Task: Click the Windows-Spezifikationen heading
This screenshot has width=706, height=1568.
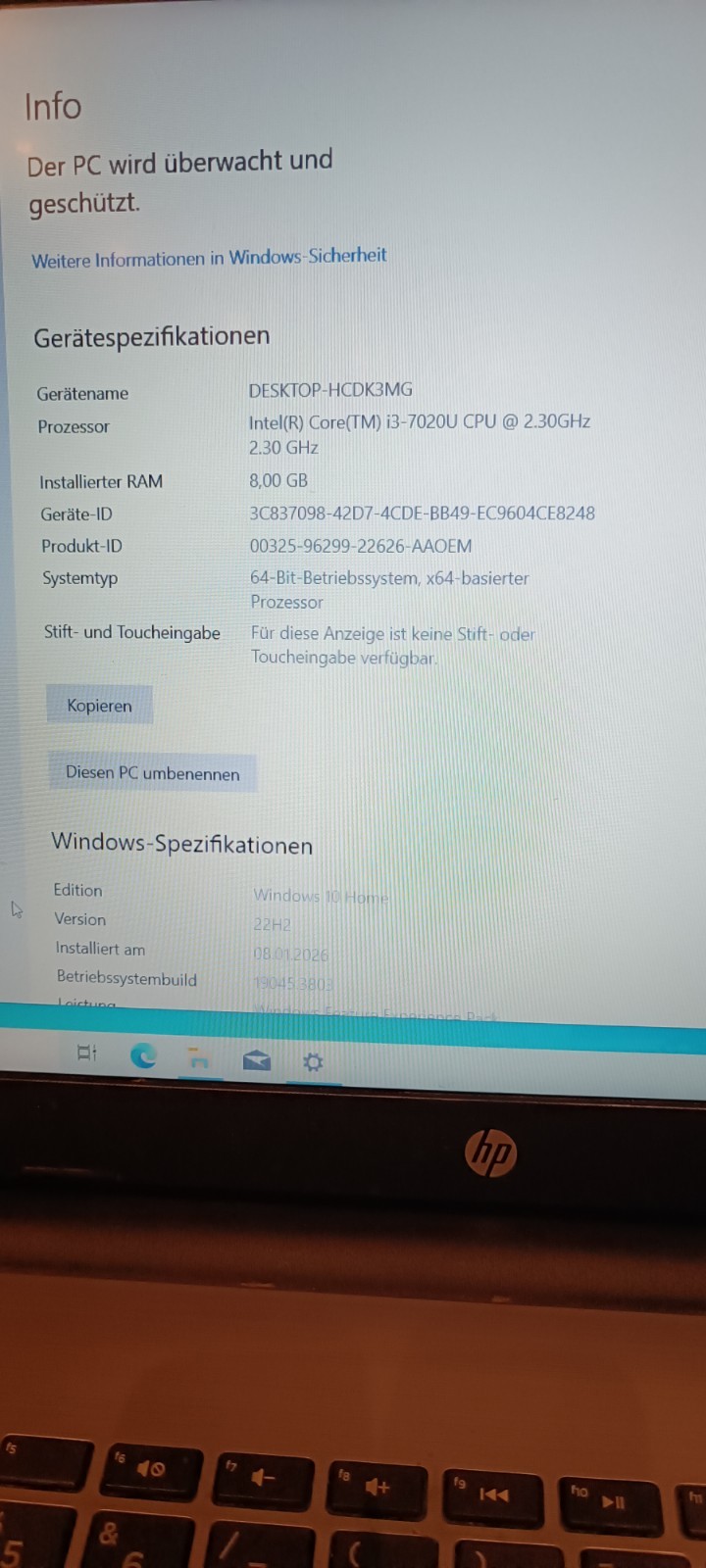Action: 182,843
